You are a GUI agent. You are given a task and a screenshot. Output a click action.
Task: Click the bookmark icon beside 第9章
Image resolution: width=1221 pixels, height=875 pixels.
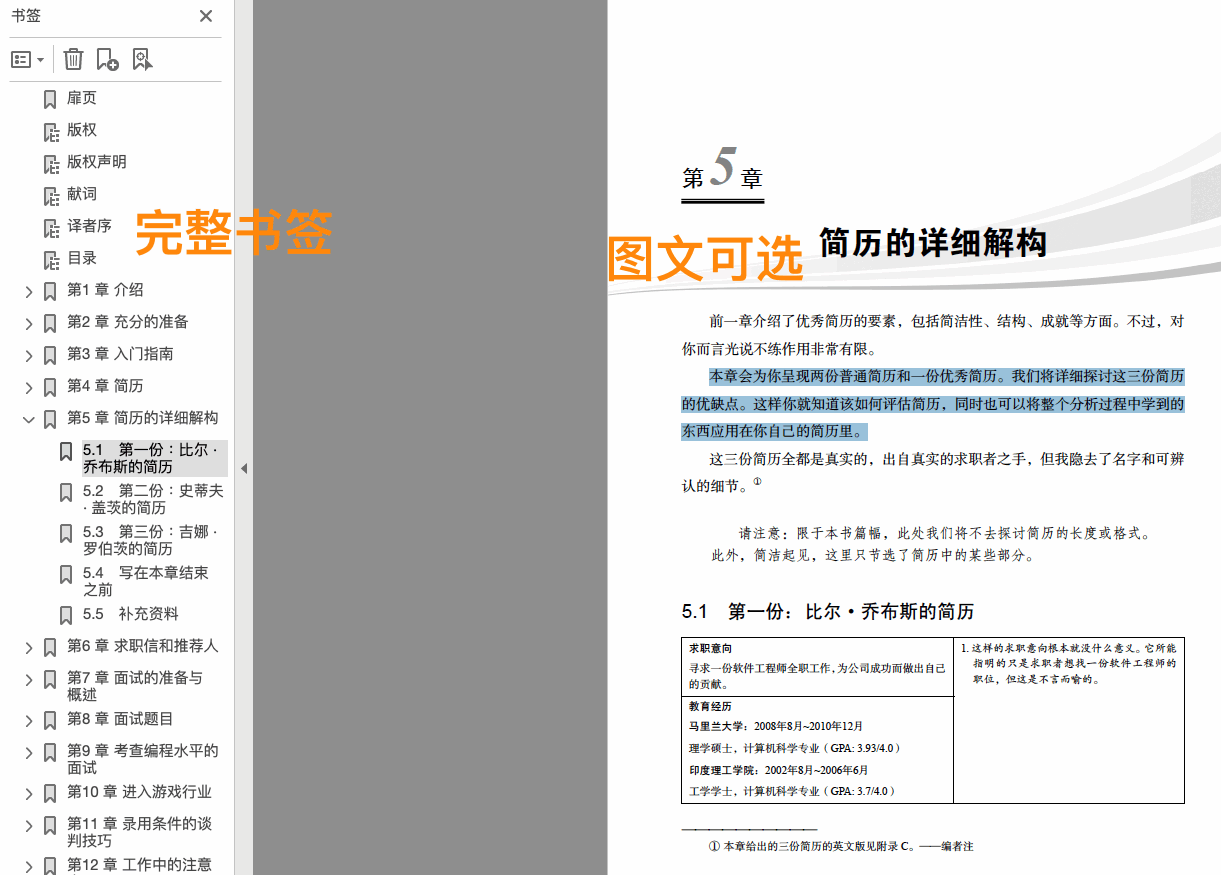pos(51,751)
